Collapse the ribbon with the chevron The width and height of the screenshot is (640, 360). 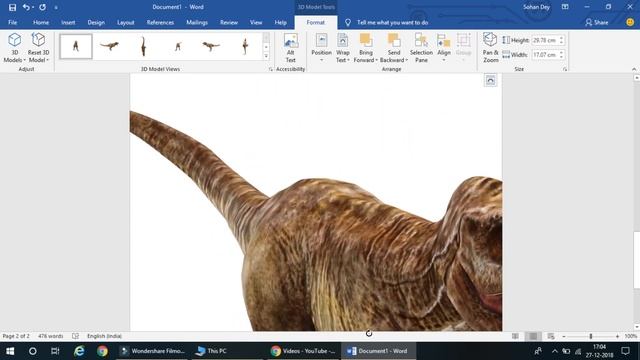pyautogui.click(x=634, y=69)
